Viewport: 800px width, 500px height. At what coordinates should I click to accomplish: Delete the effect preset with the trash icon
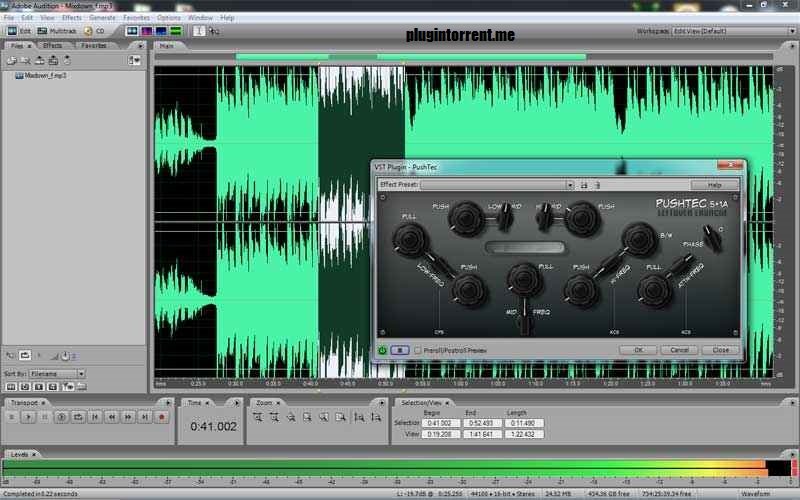597,185
